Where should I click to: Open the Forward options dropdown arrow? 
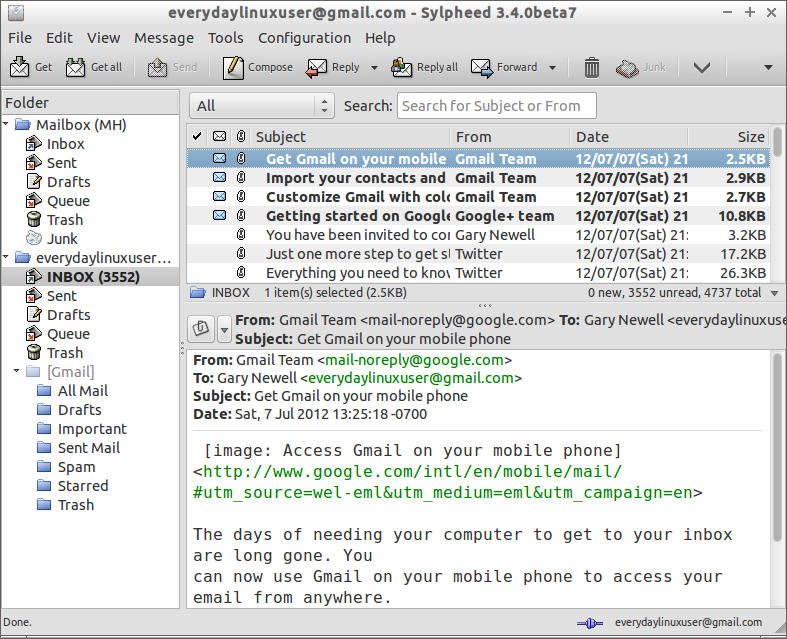[x=553, y=68]
